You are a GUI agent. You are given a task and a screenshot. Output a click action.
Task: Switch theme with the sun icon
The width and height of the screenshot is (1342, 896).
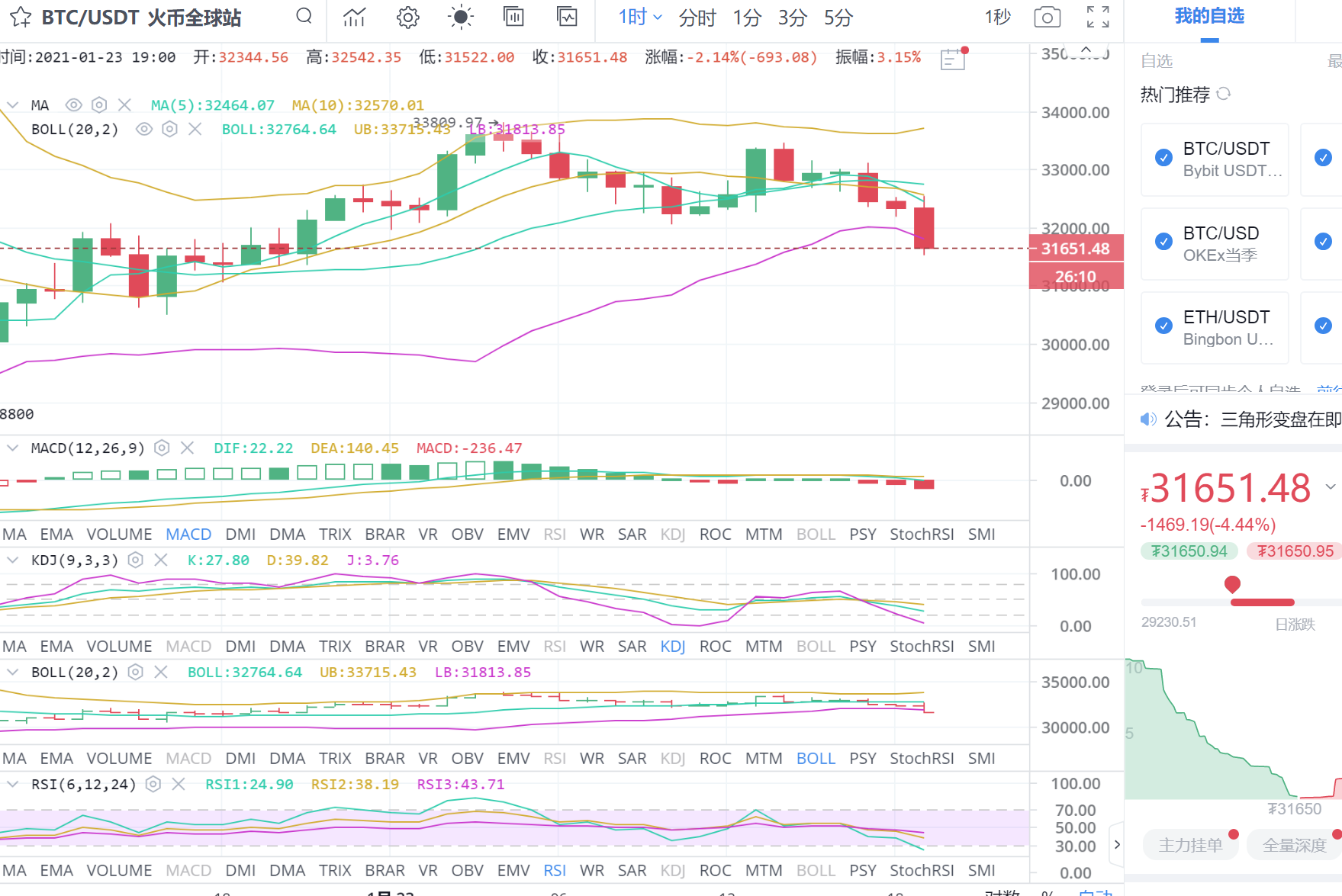click(460, 17)
